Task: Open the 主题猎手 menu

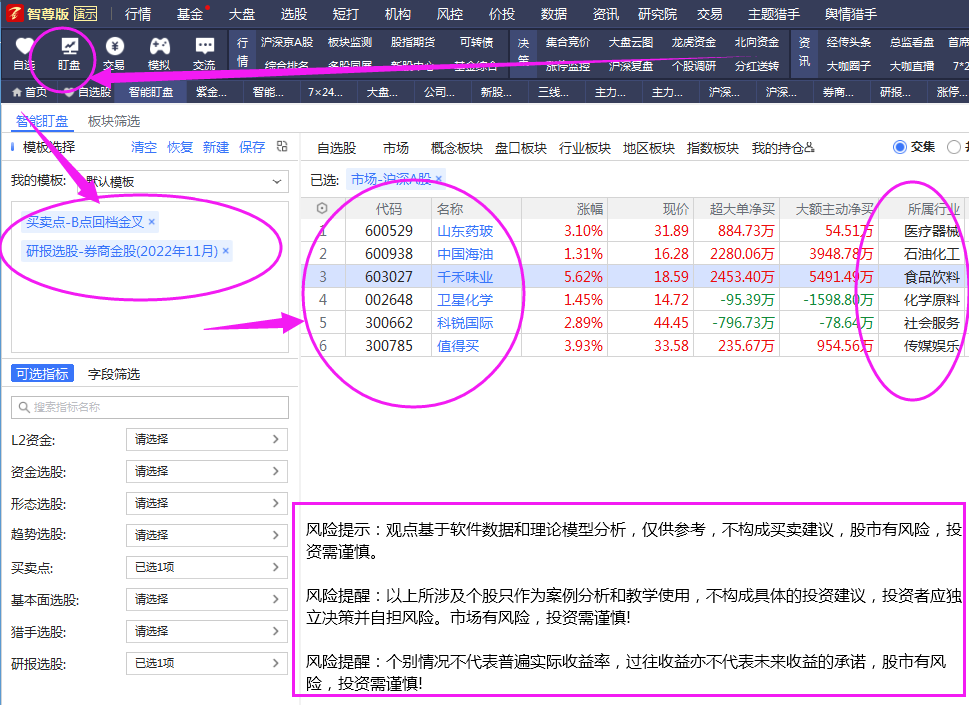Action: [774, 14]
